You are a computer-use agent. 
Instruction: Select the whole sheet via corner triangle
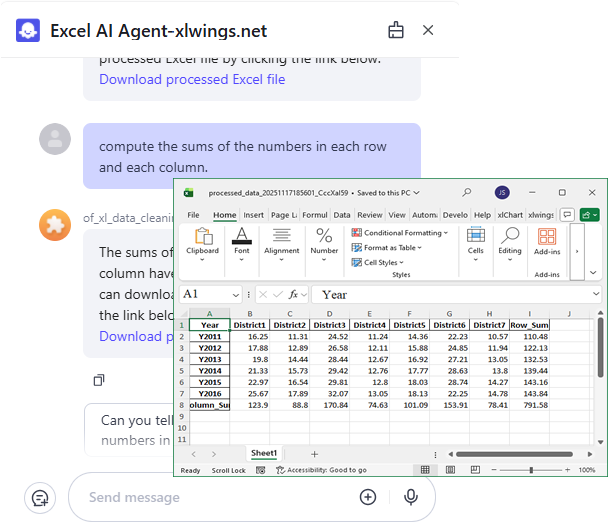coord(183,314)
